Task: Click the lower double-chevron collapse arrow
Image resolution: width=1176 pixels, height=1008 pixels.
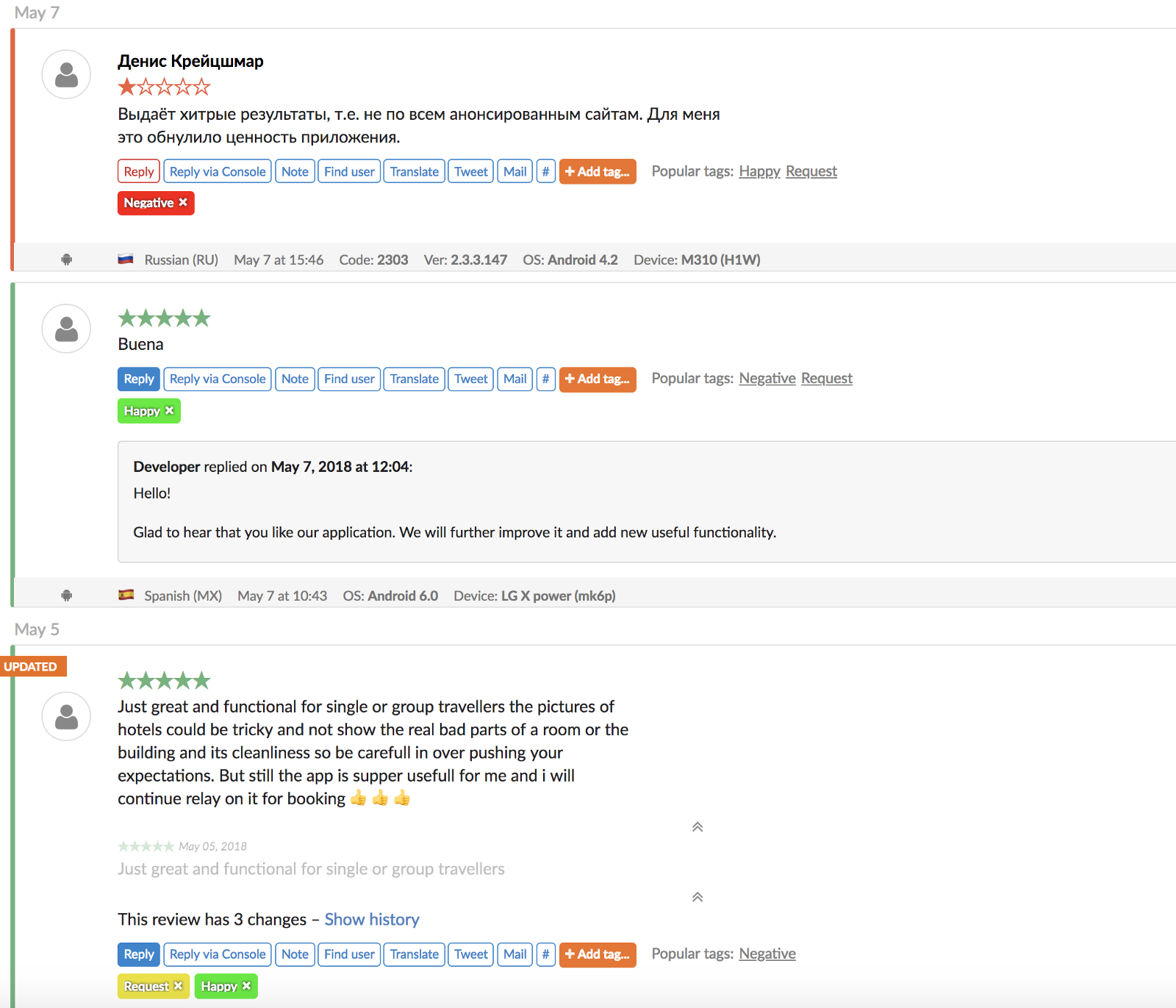Action: [x=698, y=897]
